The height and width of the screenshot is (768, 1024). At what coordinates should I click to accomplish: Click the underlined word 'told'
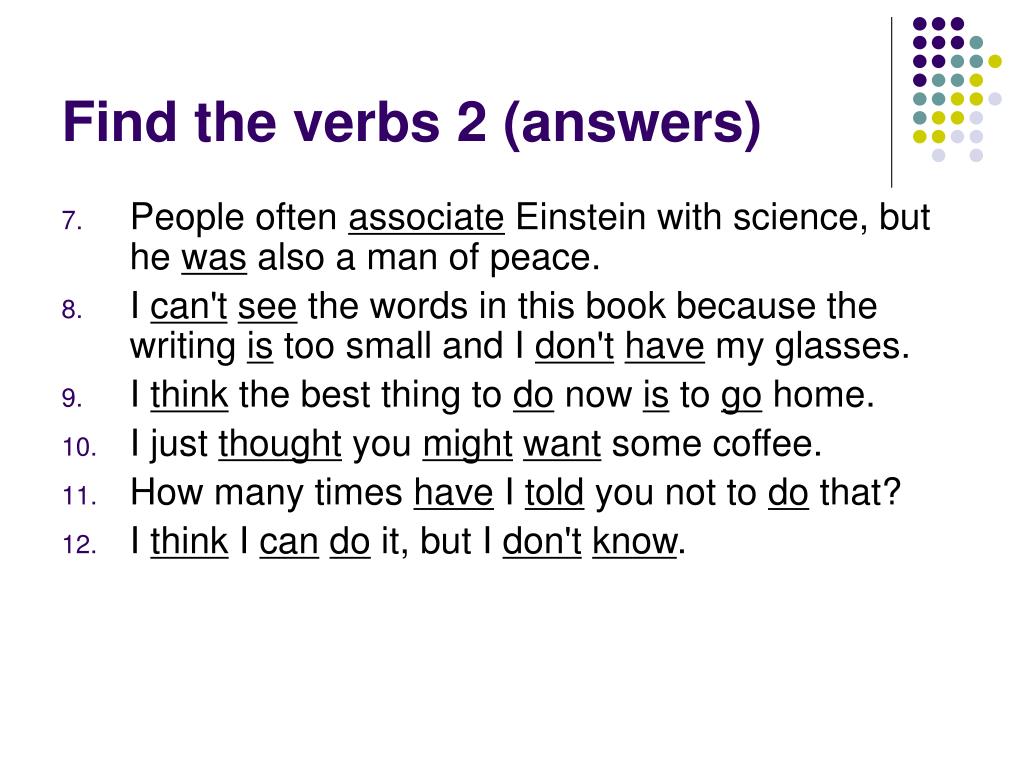[554, 492]
